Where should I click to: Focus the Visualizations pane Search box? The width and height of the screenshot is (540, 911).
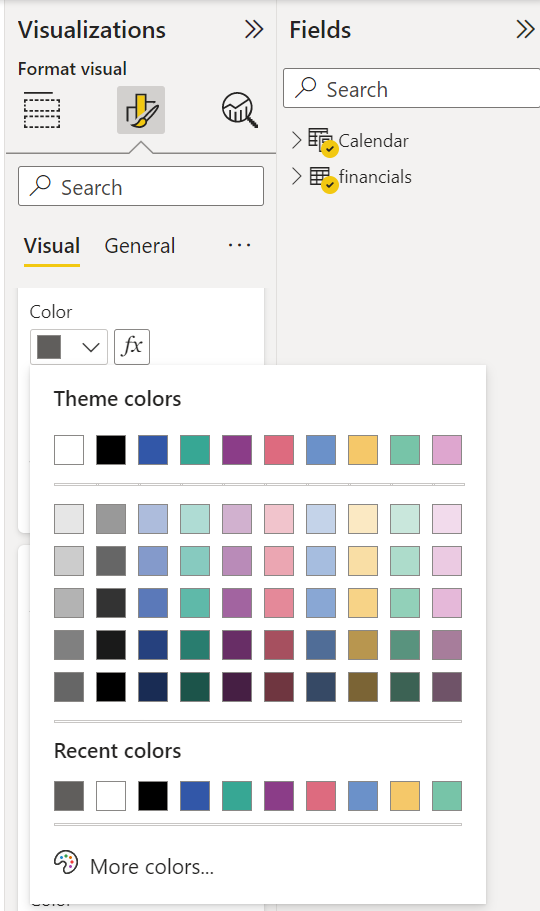[x=141, y=186]
